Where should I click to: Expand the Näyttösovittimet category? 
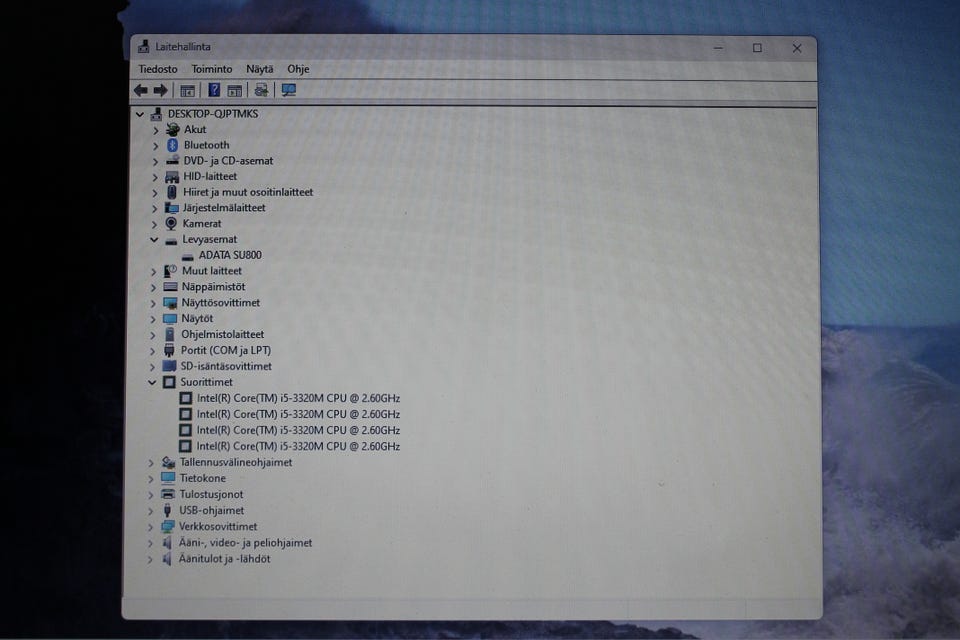click(153, 303)
